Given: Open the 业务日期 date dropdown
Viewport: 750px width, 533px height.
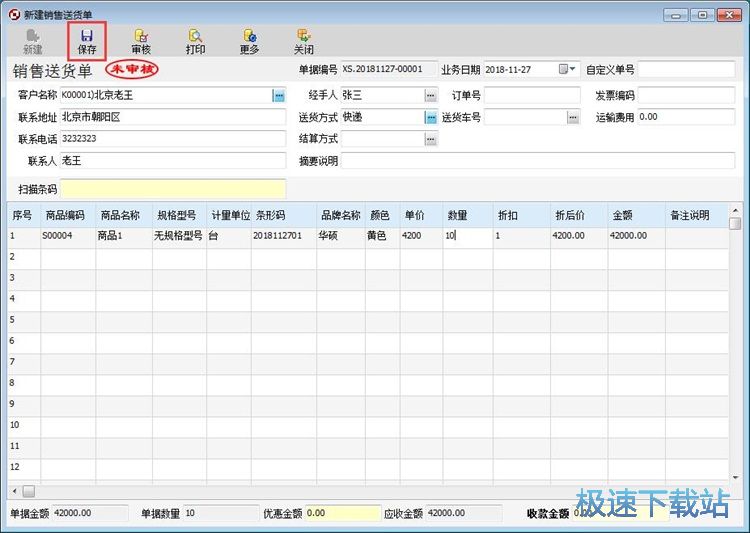Looking at the screenshot, I should click(x=567, y=69).
